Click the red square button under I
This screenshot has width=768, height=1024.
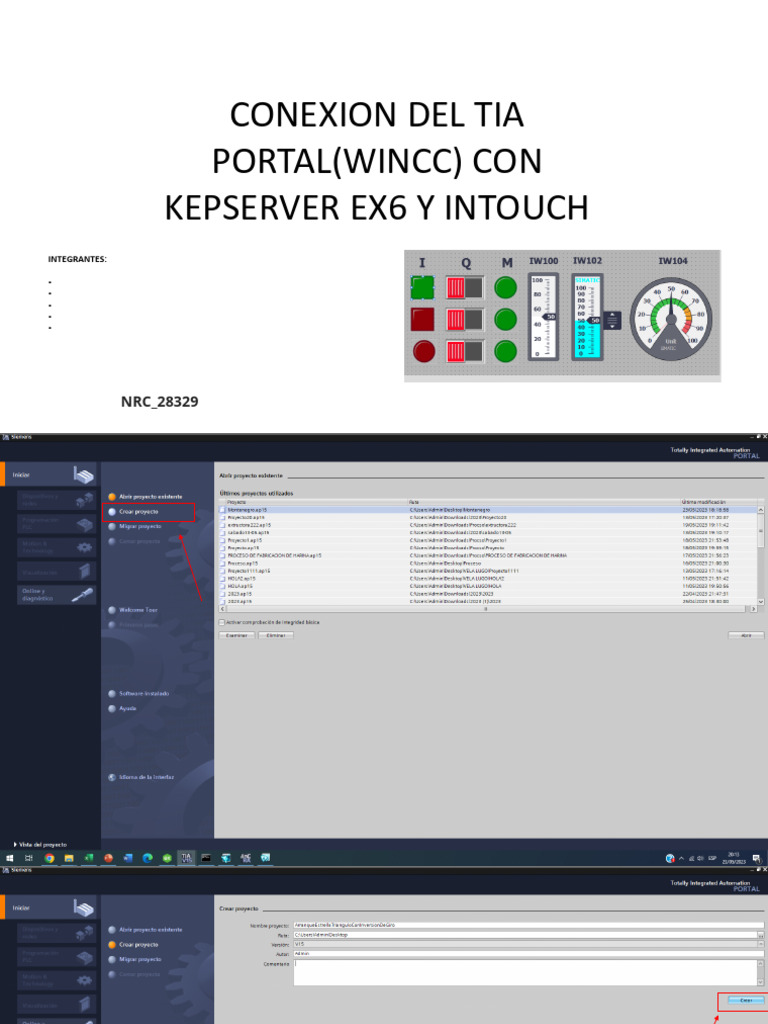pyautogui.click(x=423, y=319)
